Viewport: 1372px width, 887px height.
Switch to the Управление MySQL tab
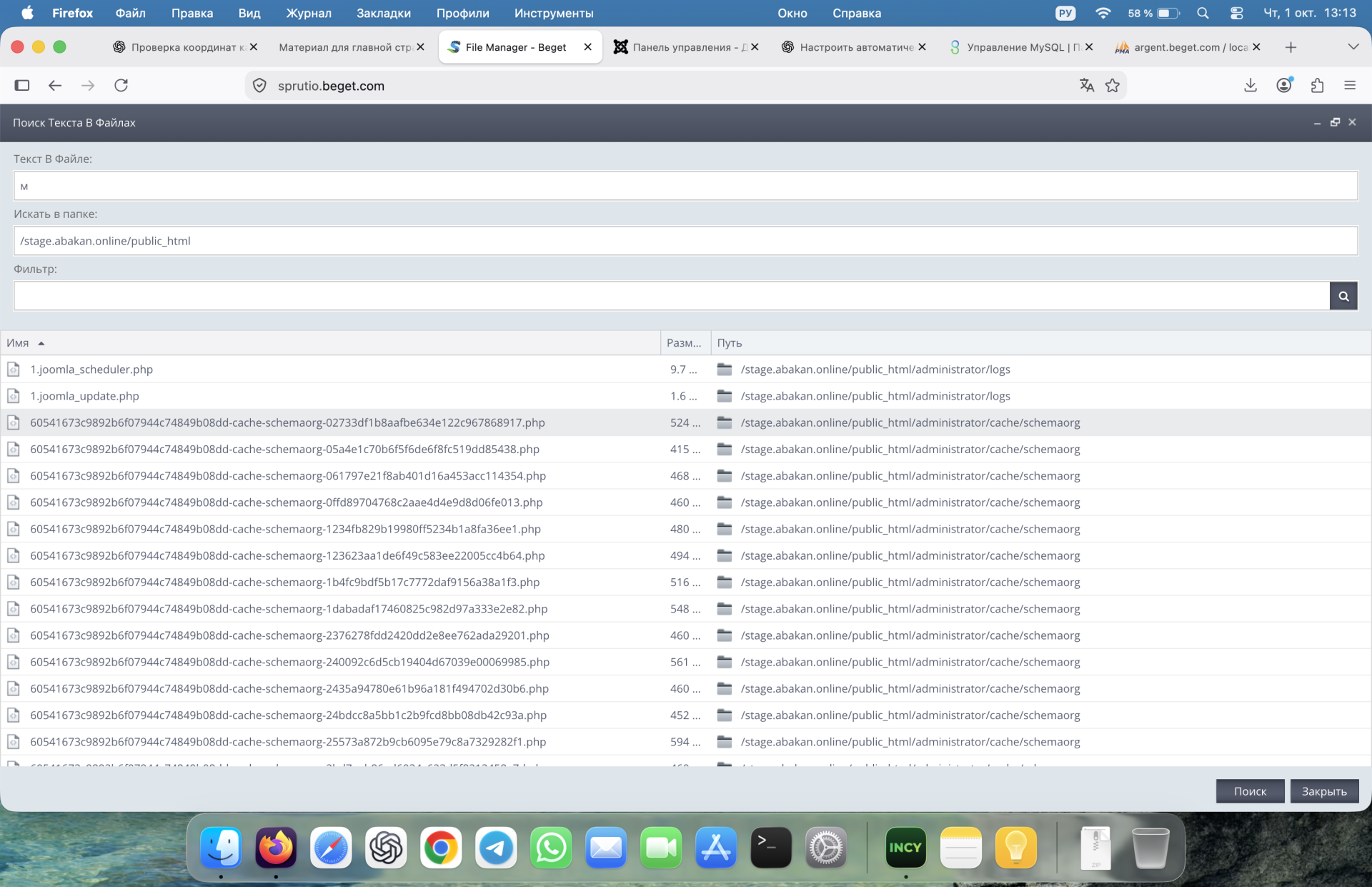pyautogui.click(x=1022, y=47)
